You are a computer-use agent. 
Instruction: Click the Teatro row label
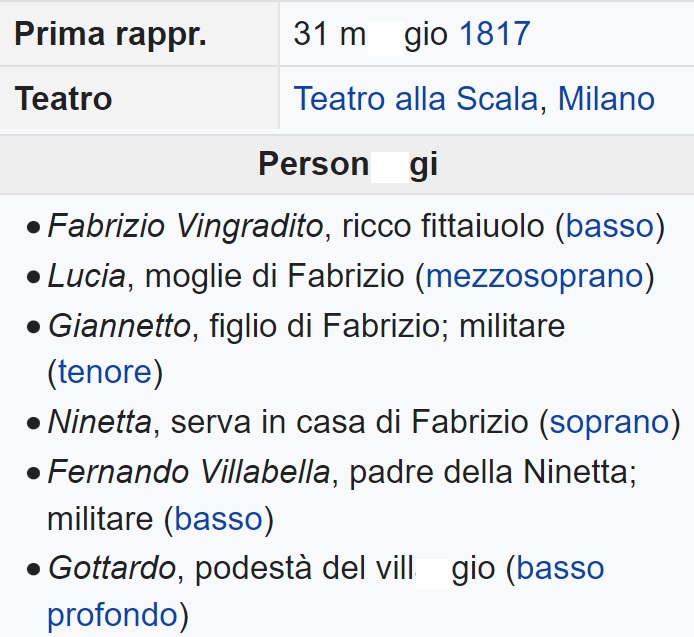pyautogui.click(x=63, y=99)
